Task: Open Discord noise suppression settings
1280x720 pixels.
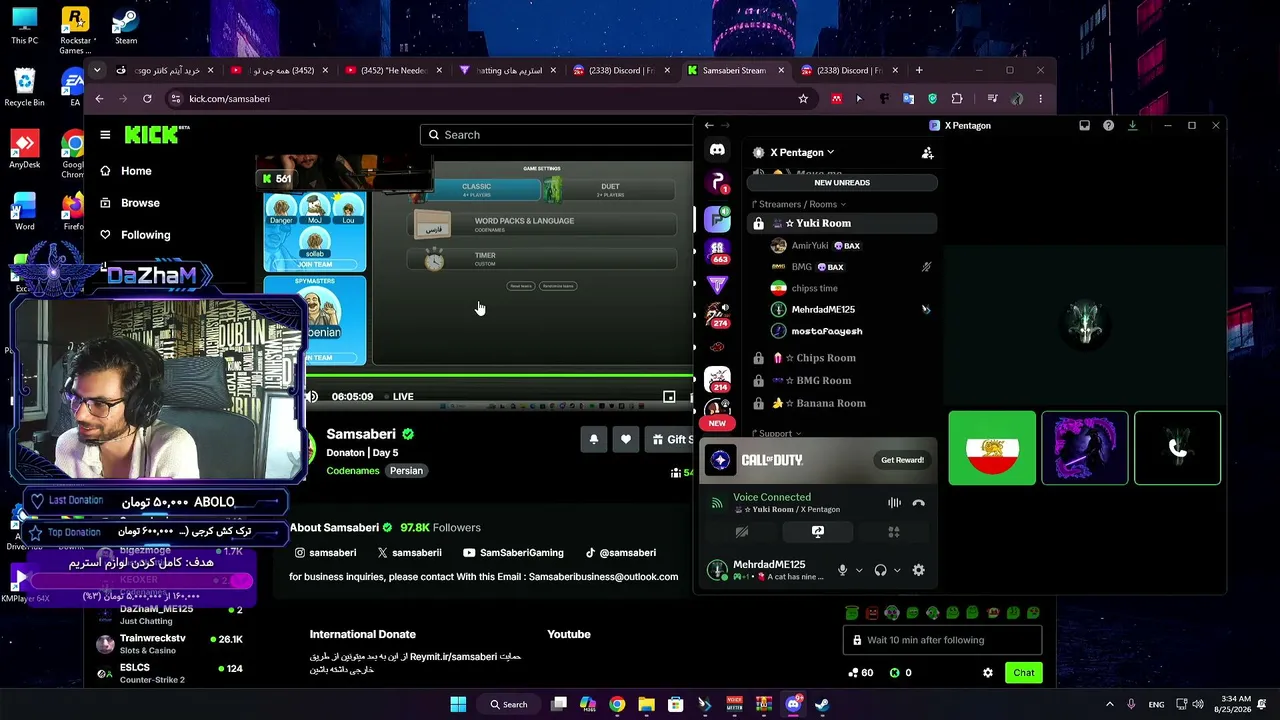Action: point(895,503)
